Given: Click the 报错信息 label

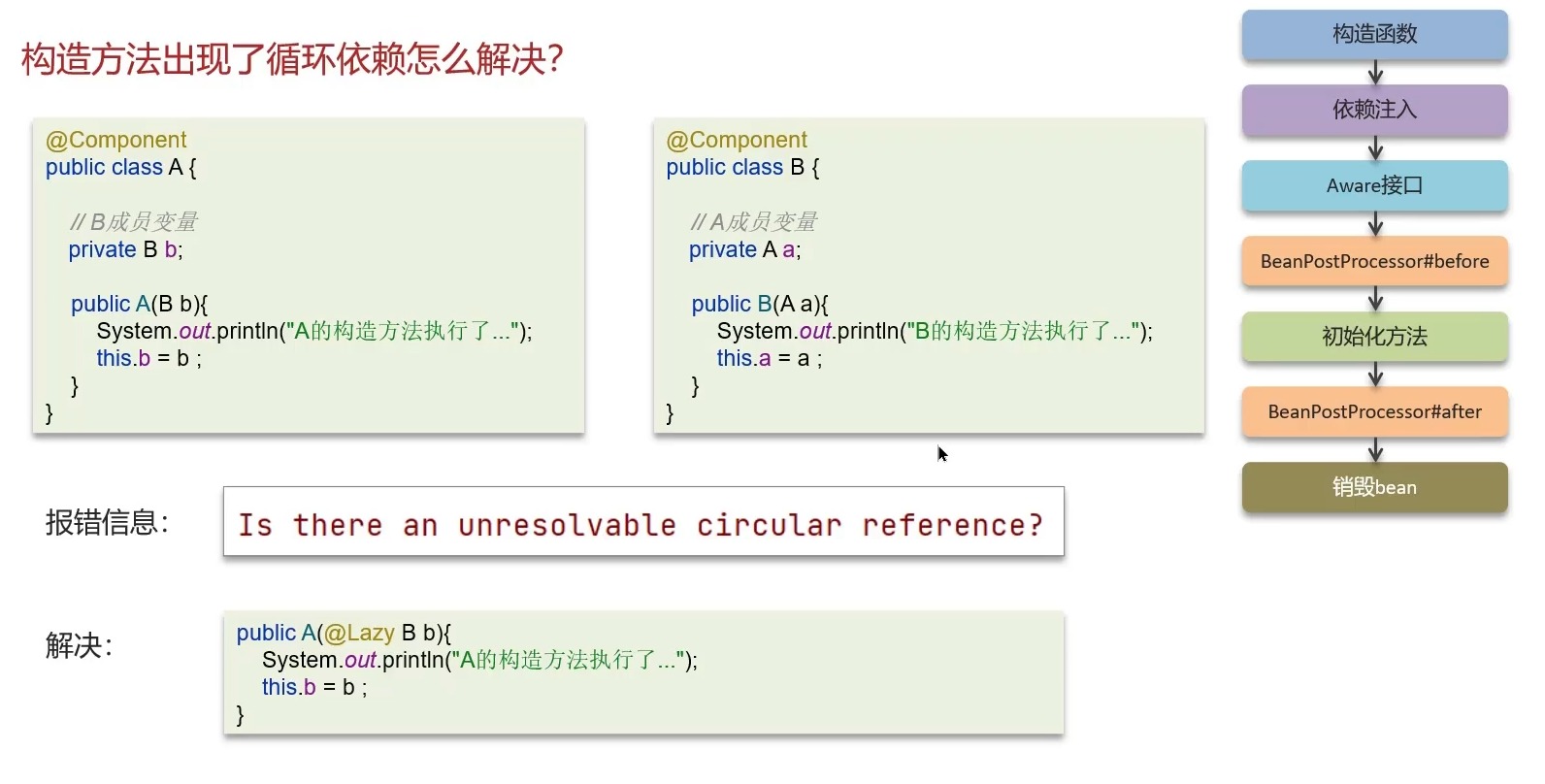Looking at the screenshot, I should [107, 523].
